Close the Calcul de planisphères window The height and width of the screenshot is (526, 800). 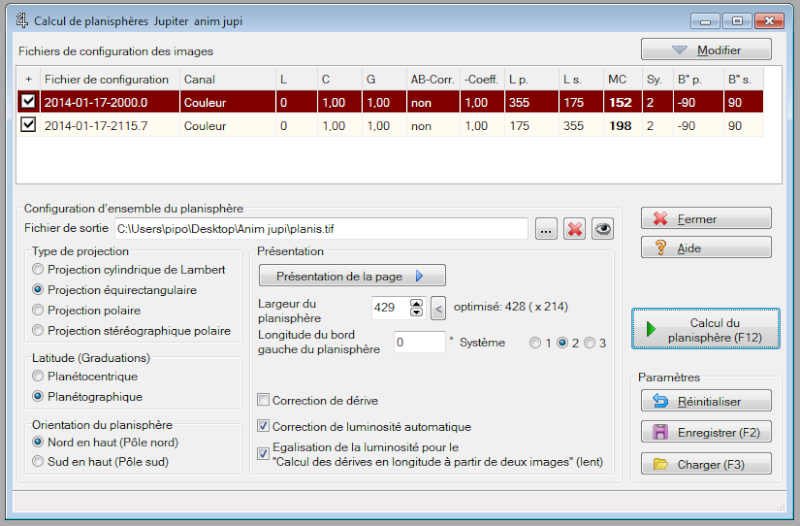(x=769, y=21)
